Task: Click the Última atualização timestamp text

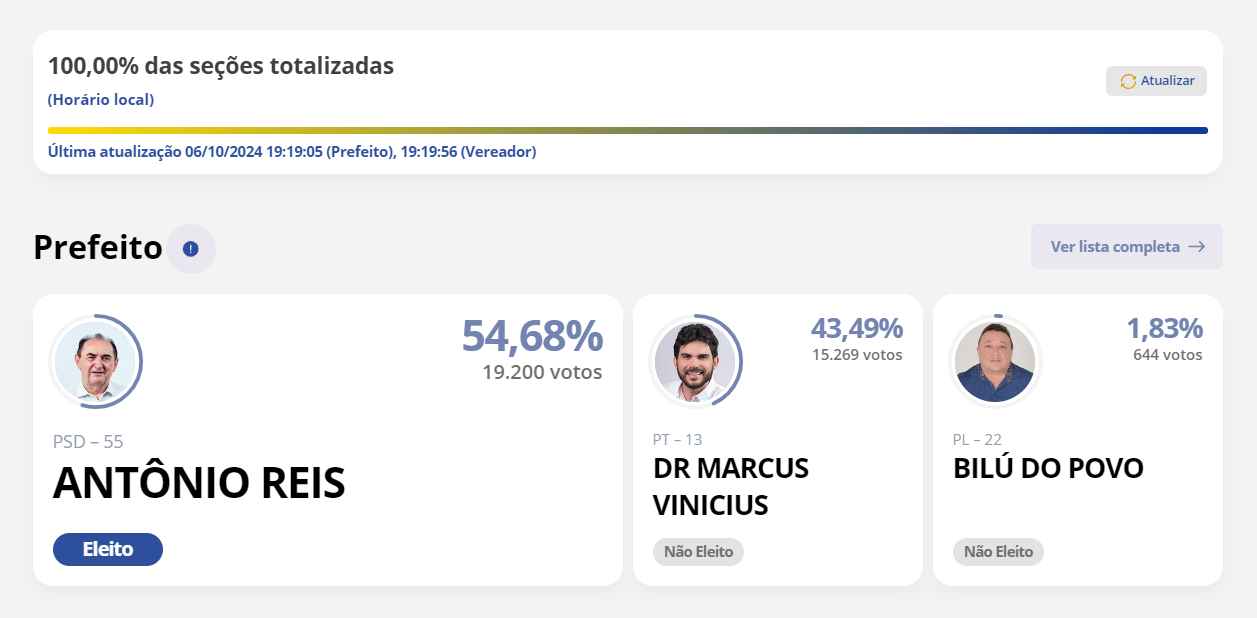Action: tap(292, 152)
